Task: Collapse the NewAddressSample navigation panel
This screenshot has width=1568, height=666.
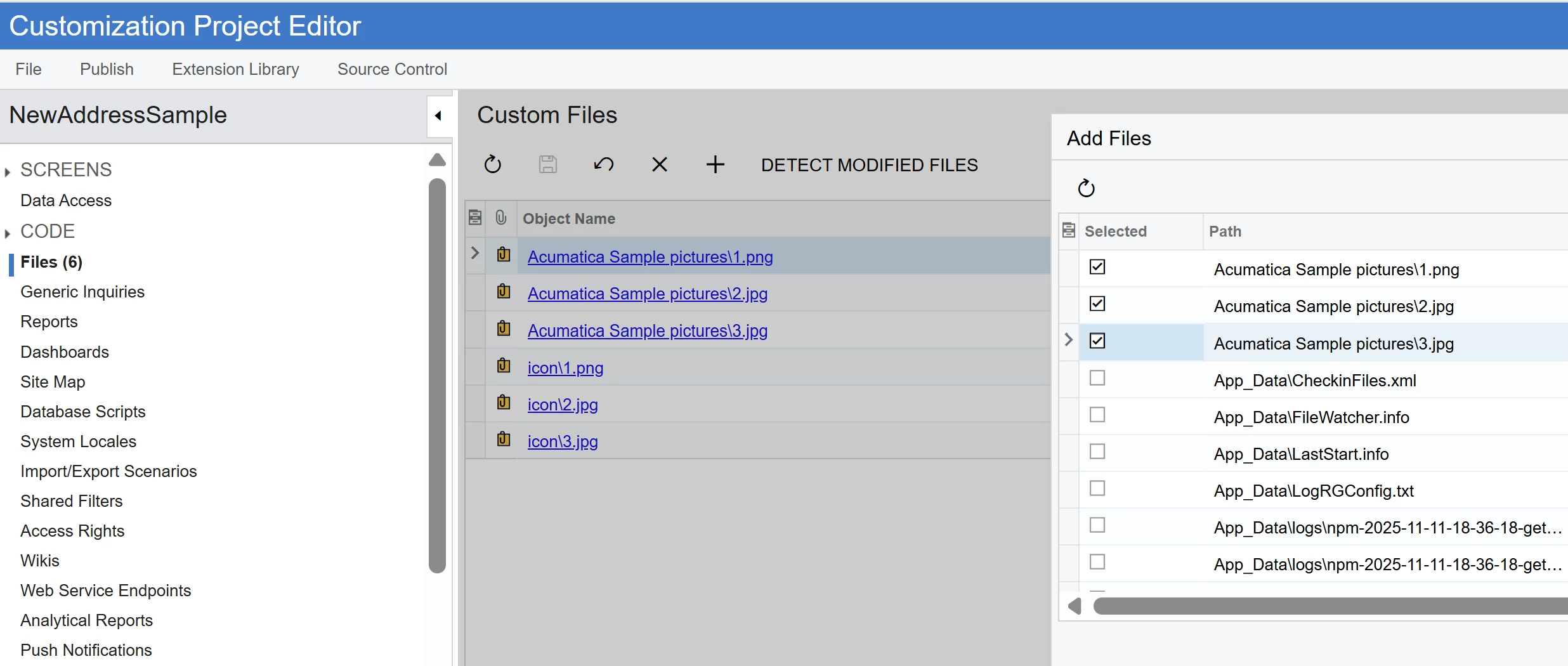Action: point(438,116)
